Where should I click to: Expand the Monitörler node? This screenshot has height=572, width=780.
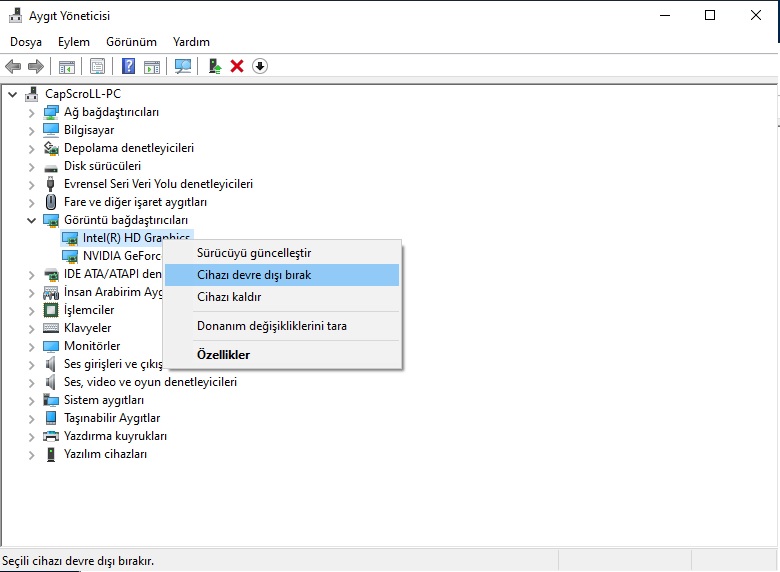point(31,347)
